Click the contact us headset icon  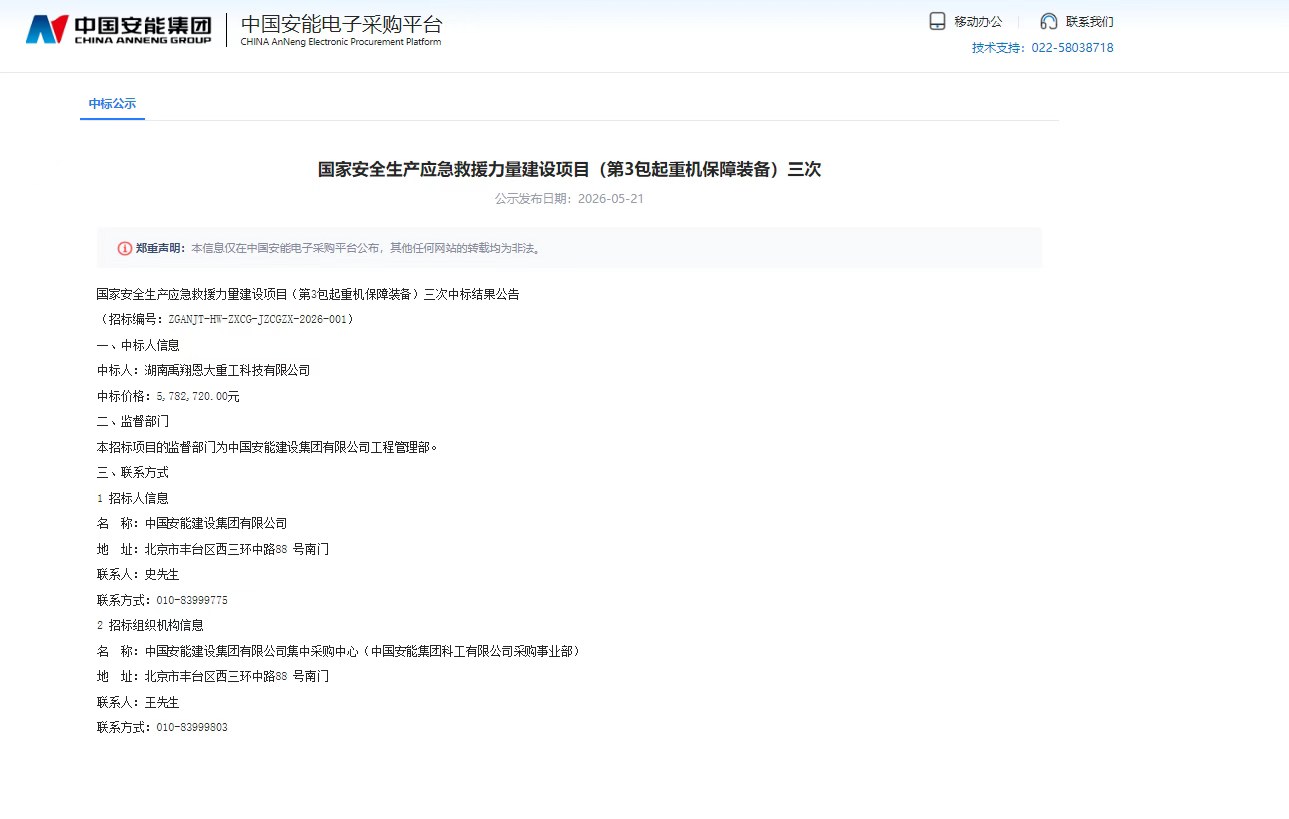point(1049,21)
